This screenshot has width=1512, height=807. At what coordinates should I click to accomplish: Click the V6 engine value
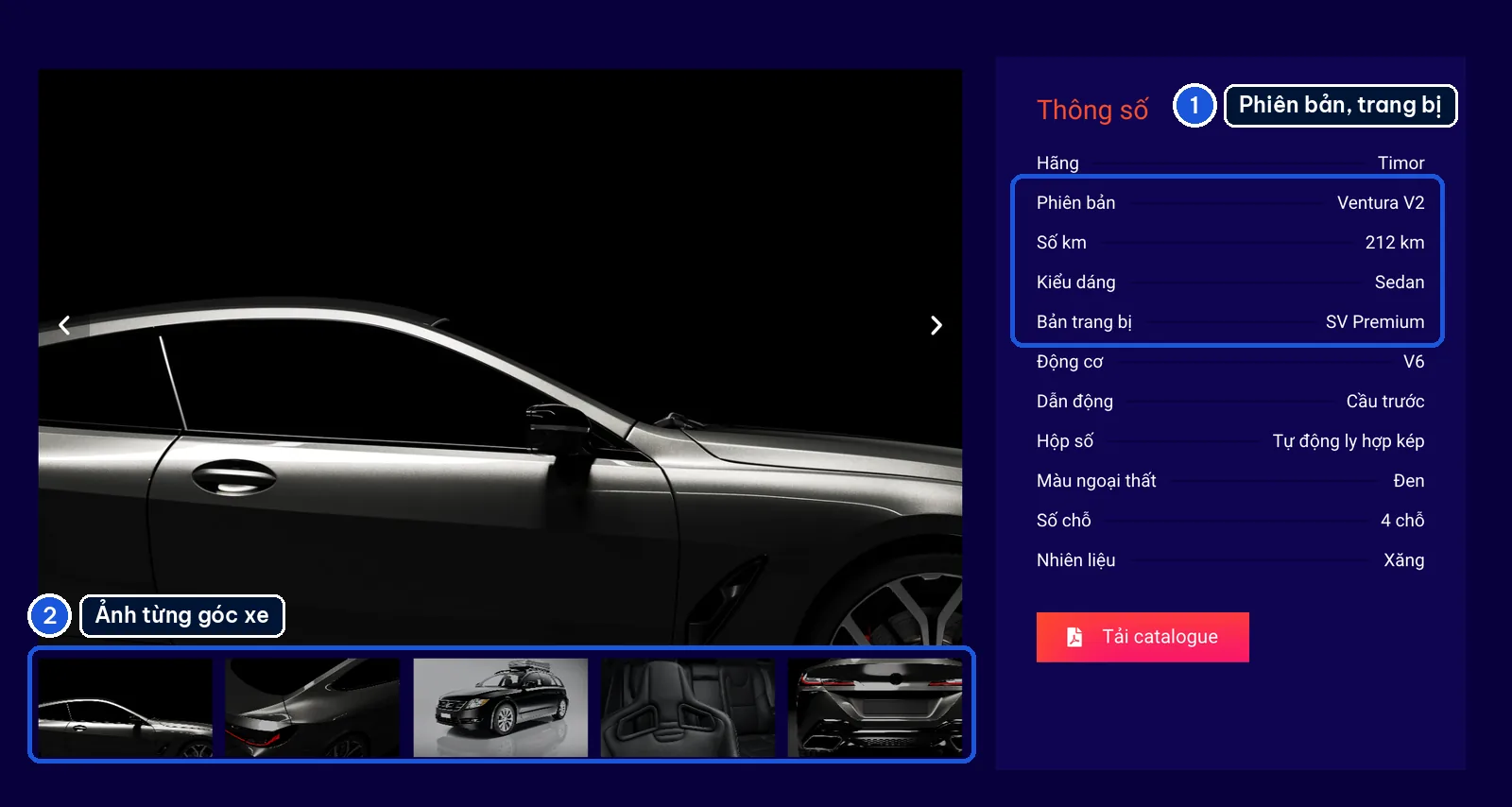(x=1414, y=361)
